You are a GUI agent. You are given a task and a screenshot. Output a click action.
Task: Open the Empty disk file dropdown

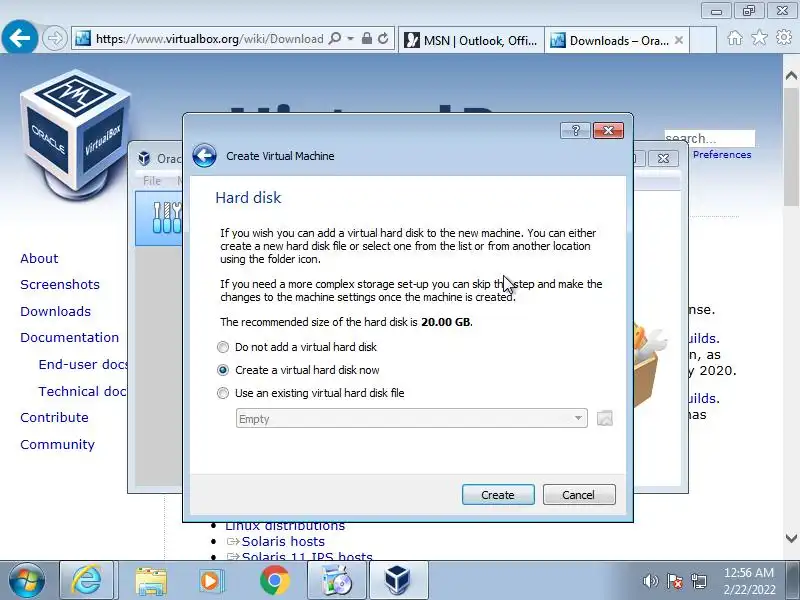pos(412,418)
